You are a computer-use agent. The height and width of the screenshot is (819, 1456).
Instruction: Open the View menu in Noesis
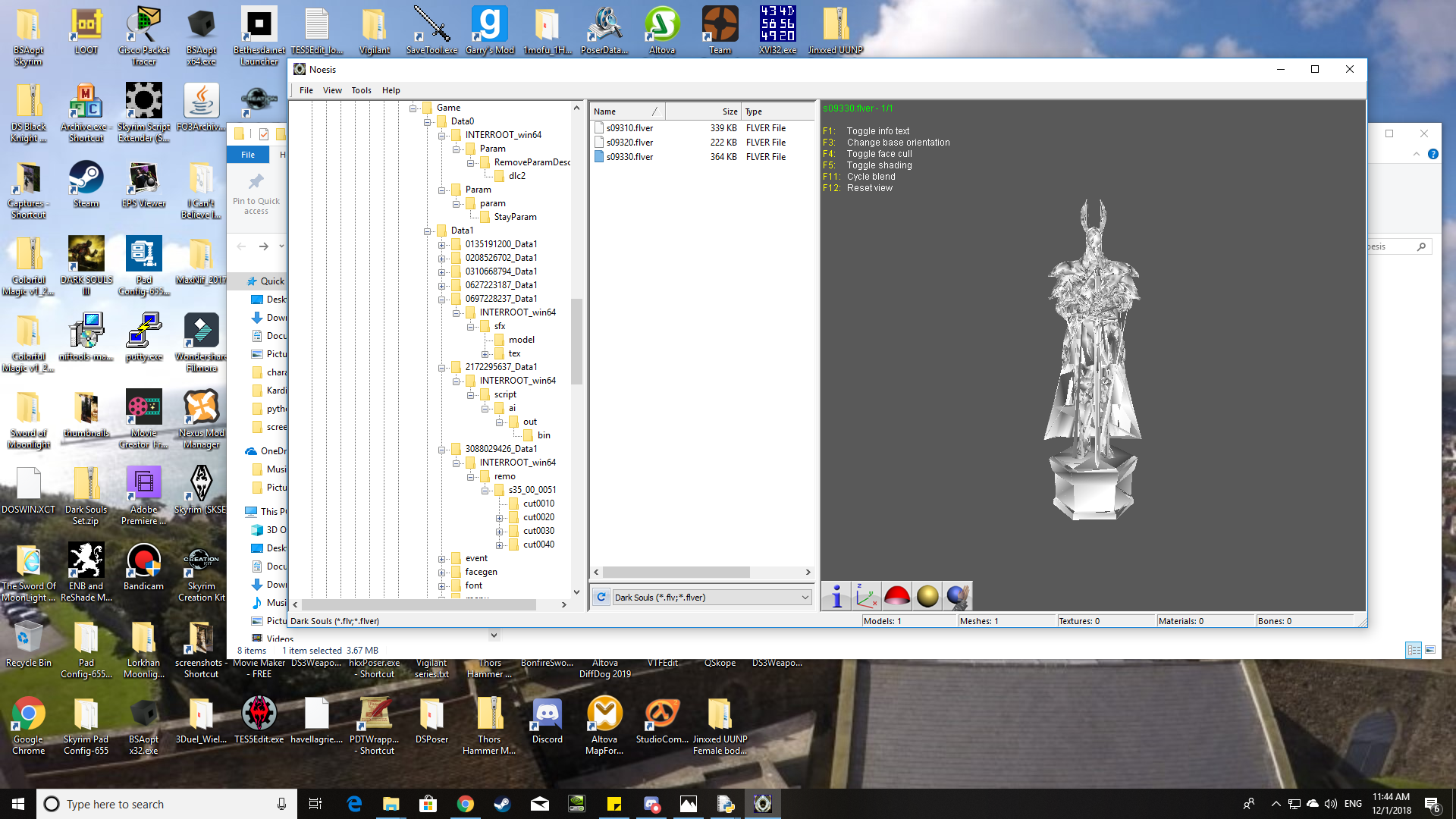tap(332, 90)
